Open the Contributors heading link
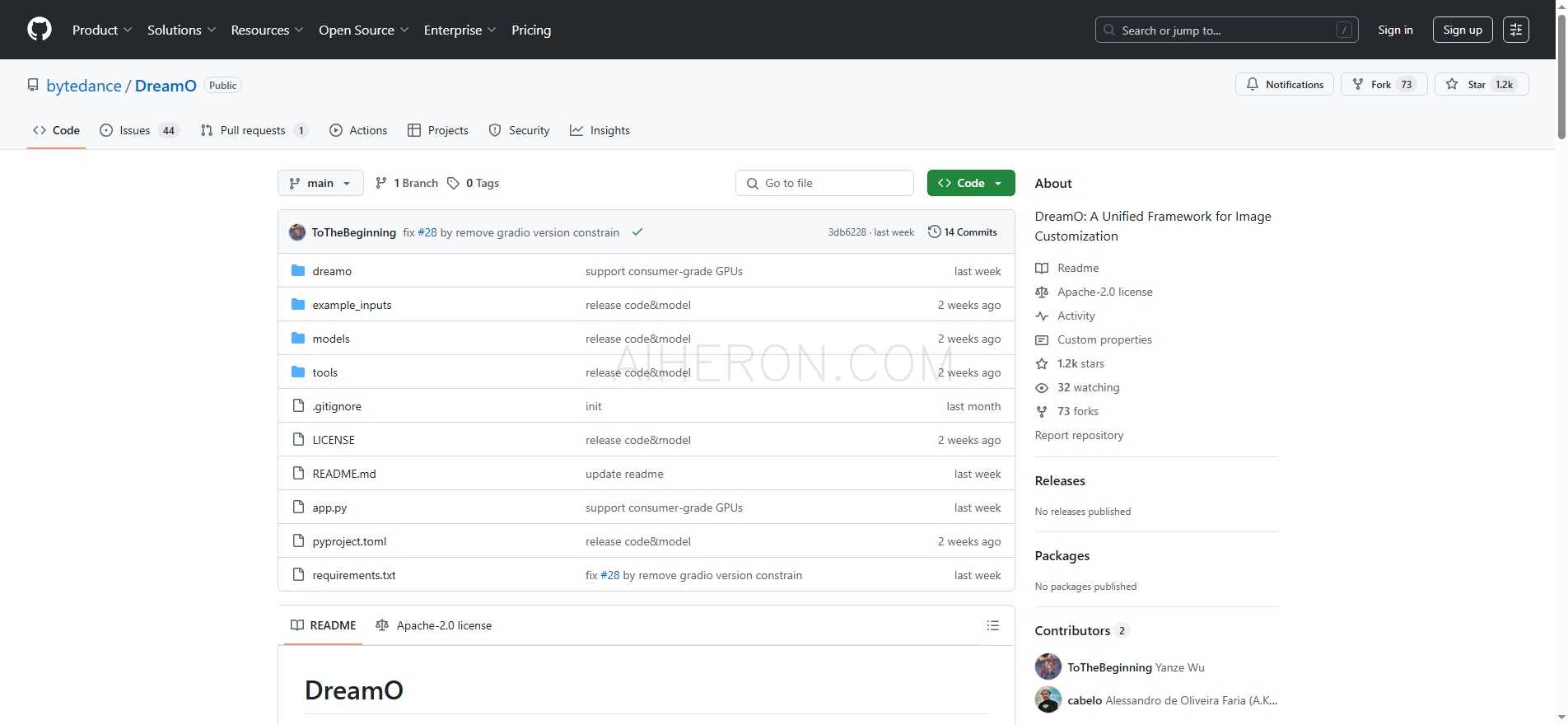 [1081, 630]
